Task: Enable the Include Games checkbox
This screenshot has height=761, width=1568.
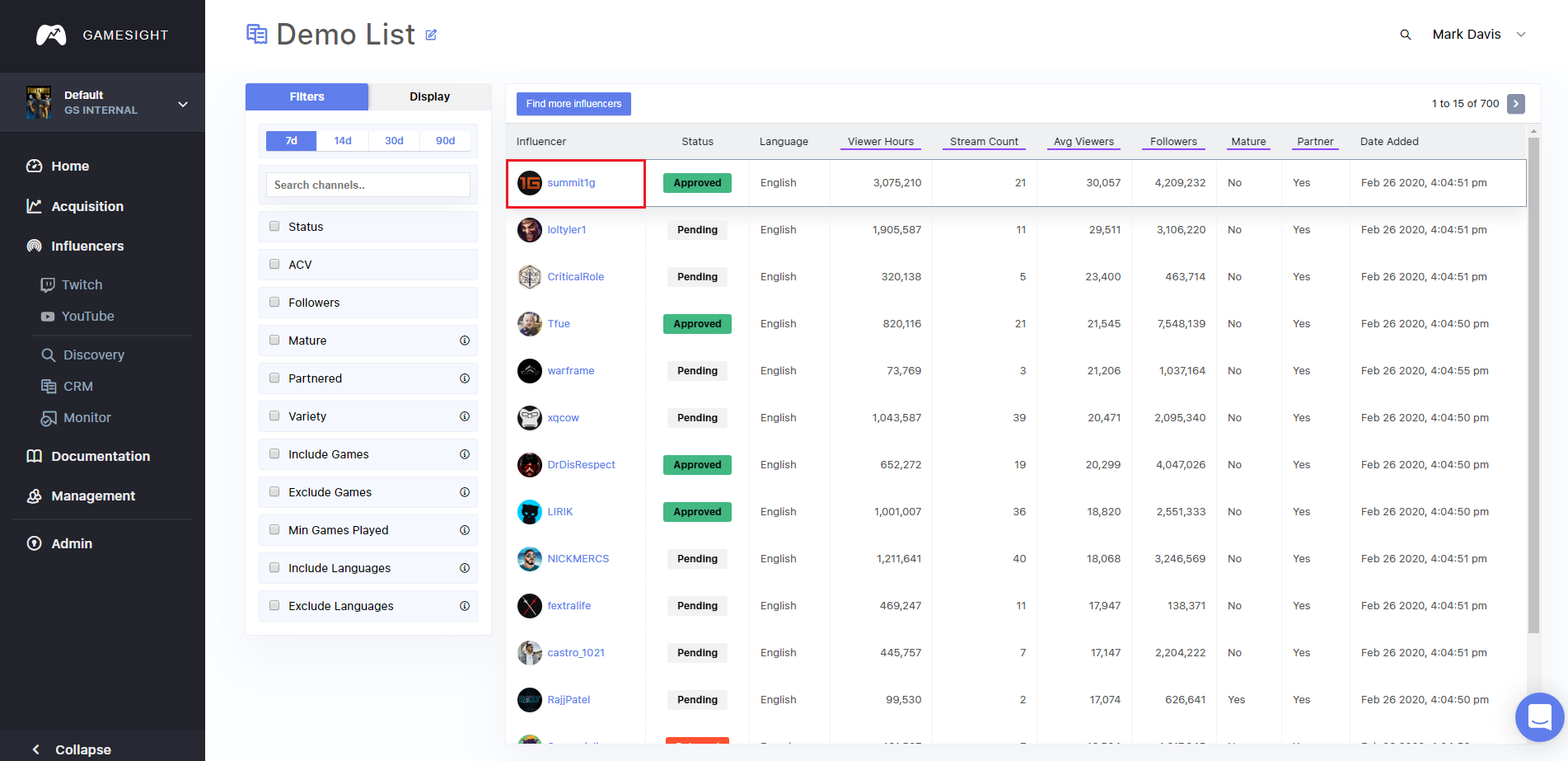Action: (x=274, y=453)
